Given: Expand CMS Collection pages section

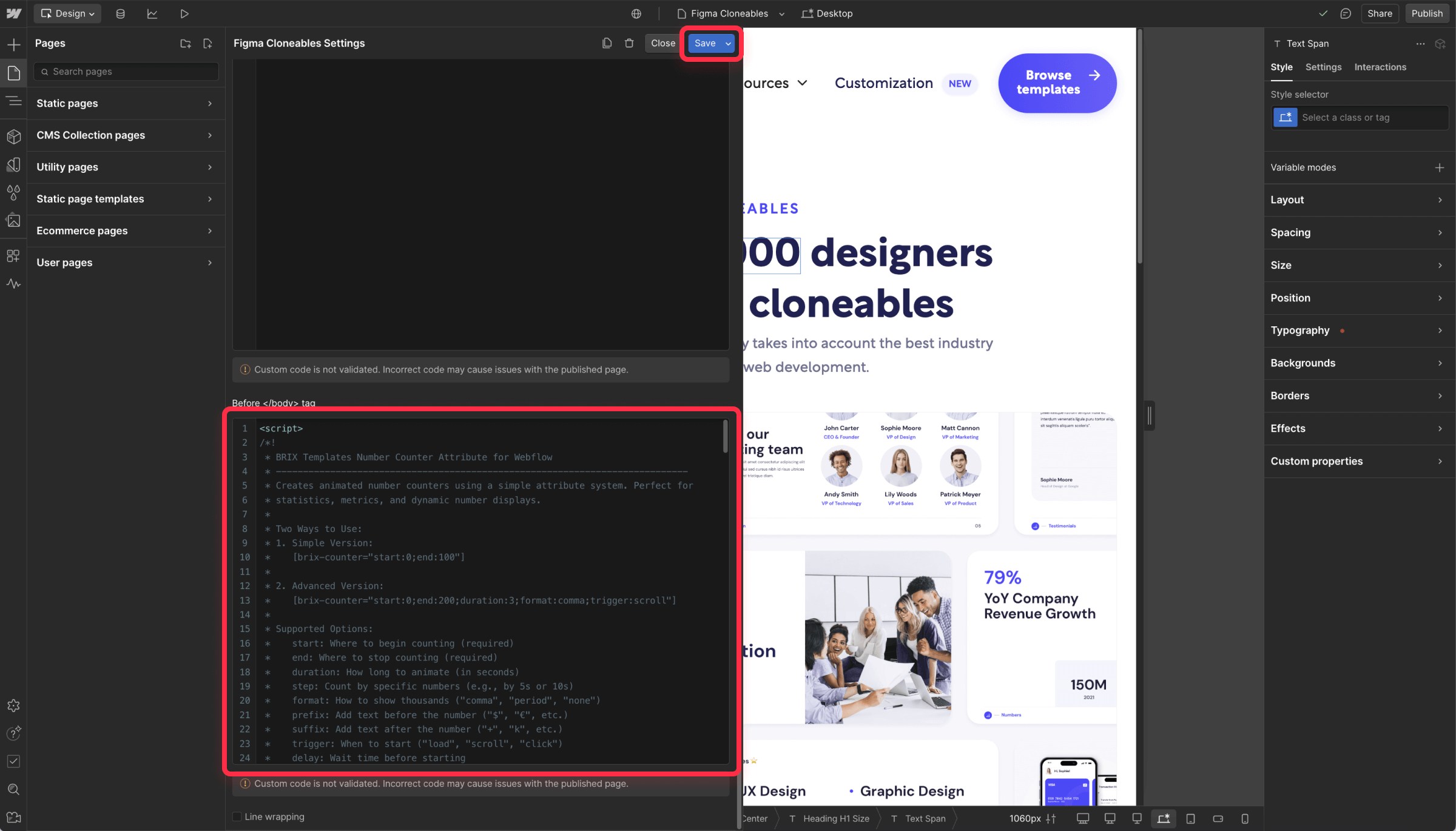Looking at the screenshot, I should [126, 135].
